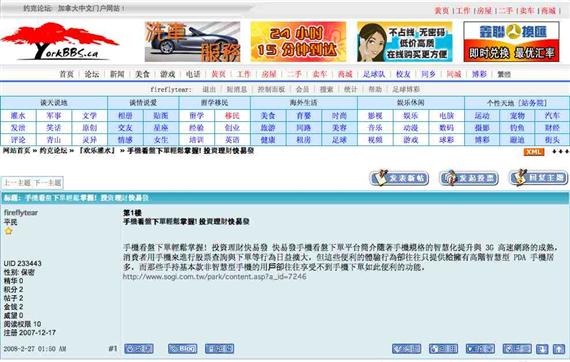Click the Blog button below the post

pos(182,349)
